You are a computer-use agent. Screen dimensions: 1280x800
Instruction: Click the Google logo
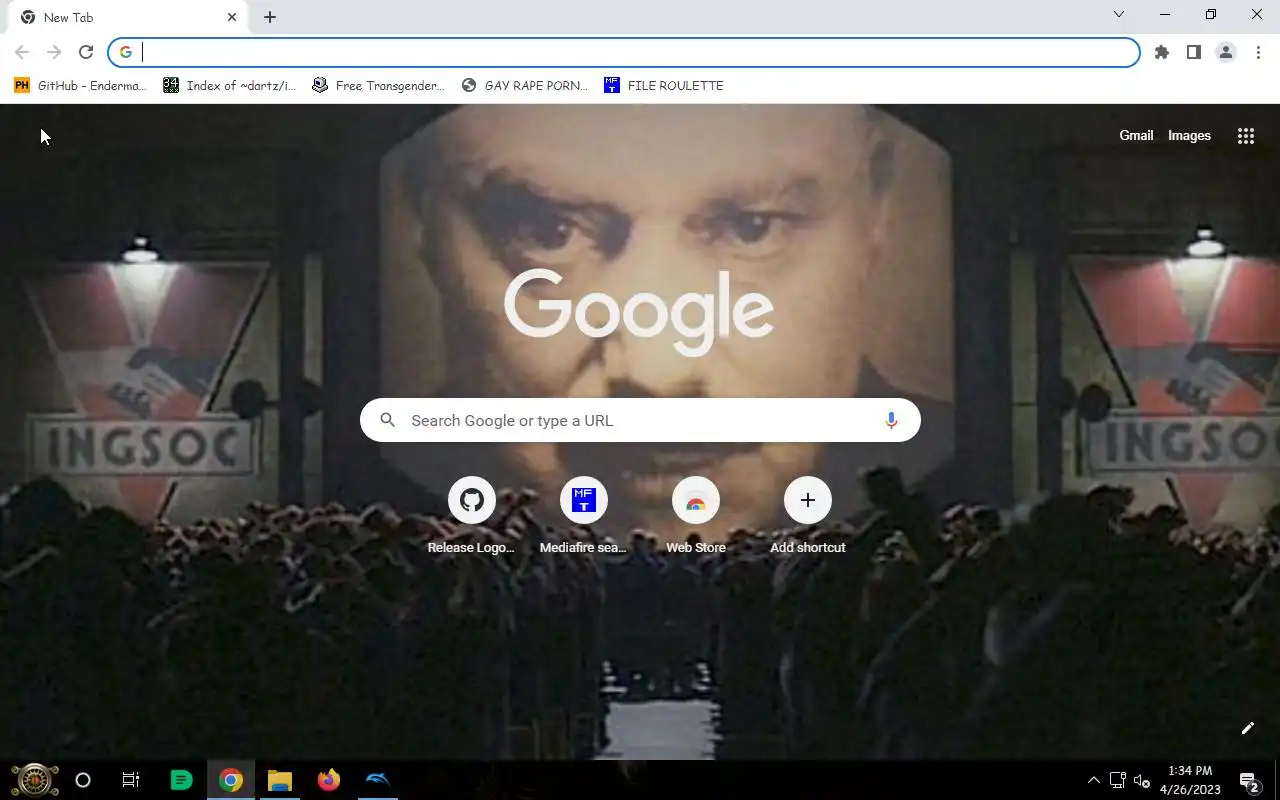coord(639,312)
